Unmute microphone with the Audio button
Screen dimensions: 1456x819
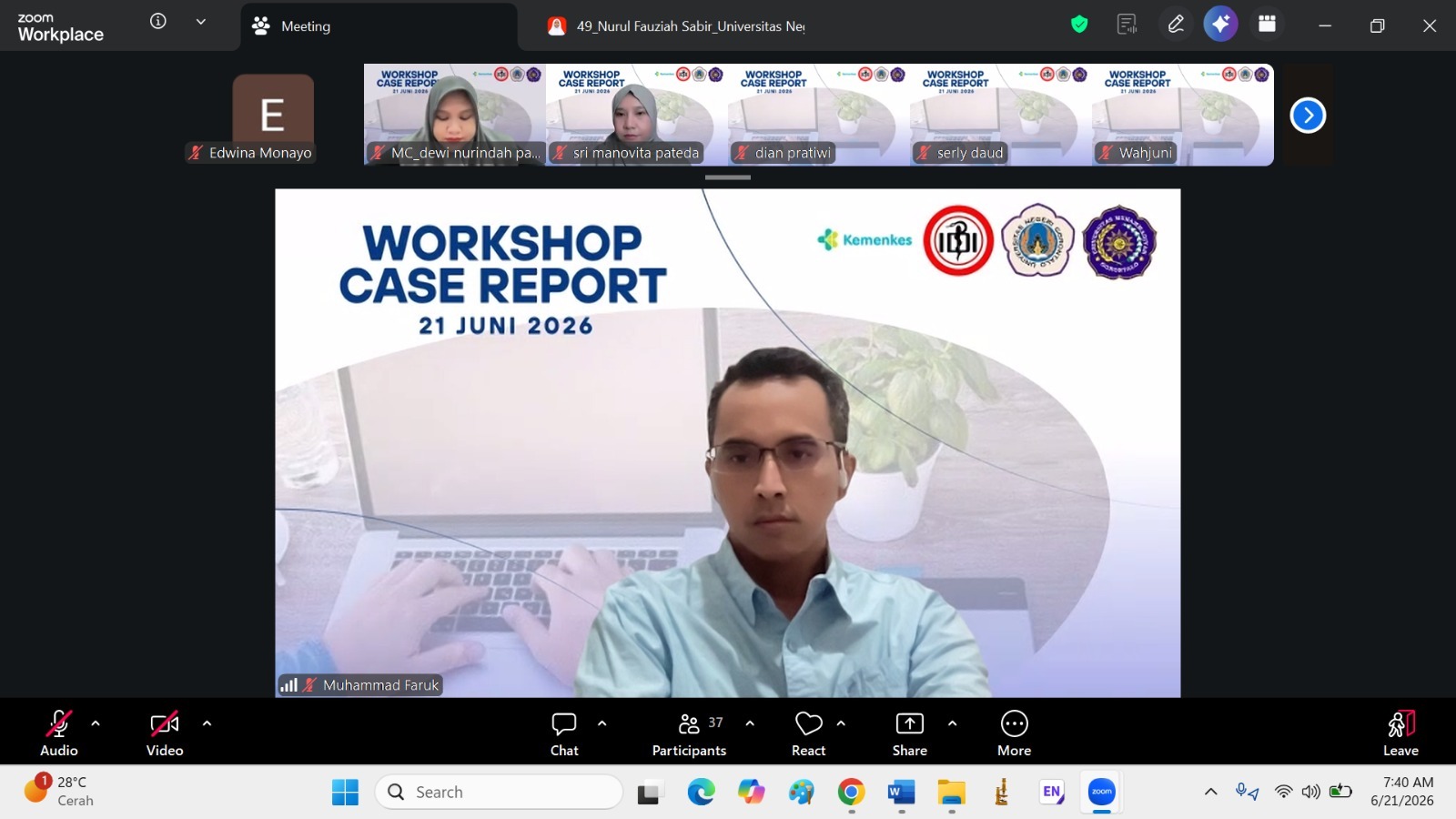tap(58, 733)
